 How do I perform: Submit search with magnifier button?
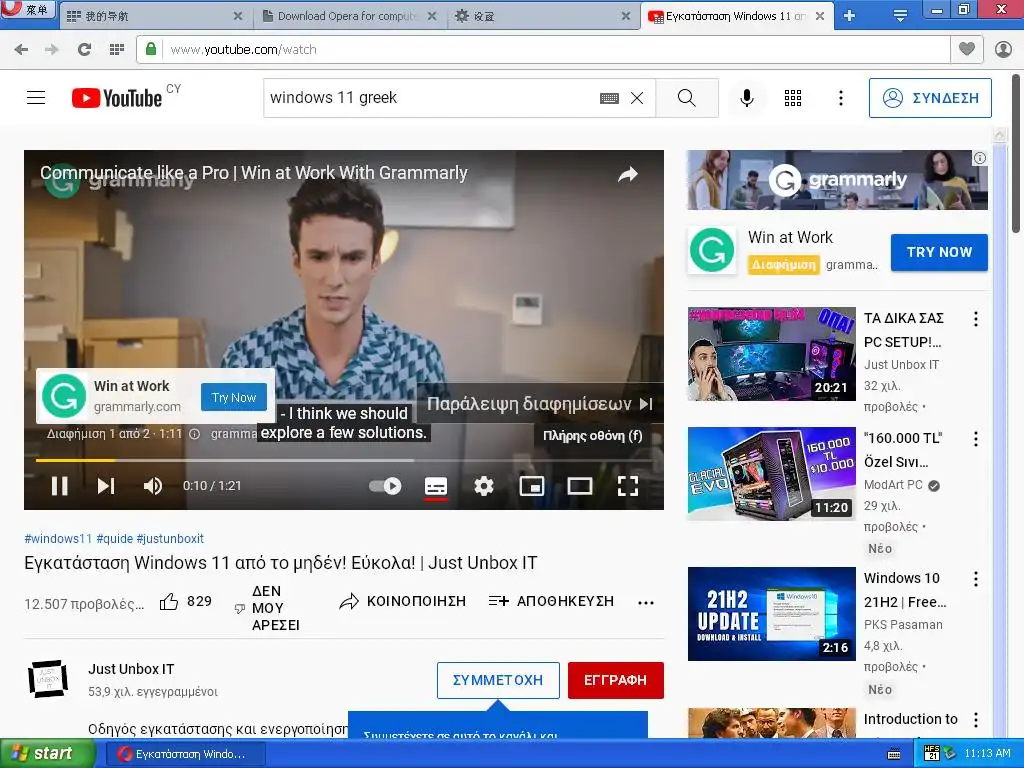pyautogui.click(x=686, y=98)
